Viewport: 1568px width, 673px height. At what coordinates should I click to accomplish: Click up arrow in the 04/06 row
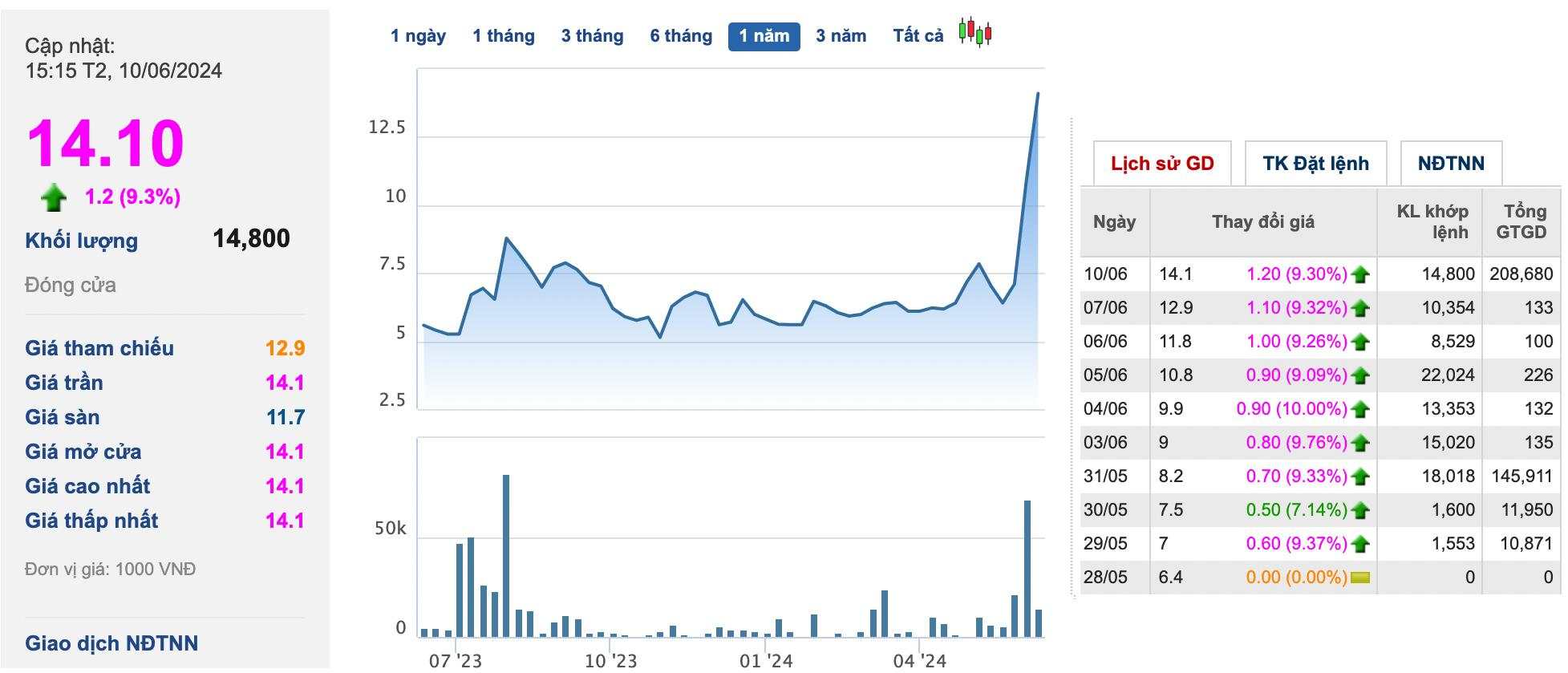point(1360,410)
